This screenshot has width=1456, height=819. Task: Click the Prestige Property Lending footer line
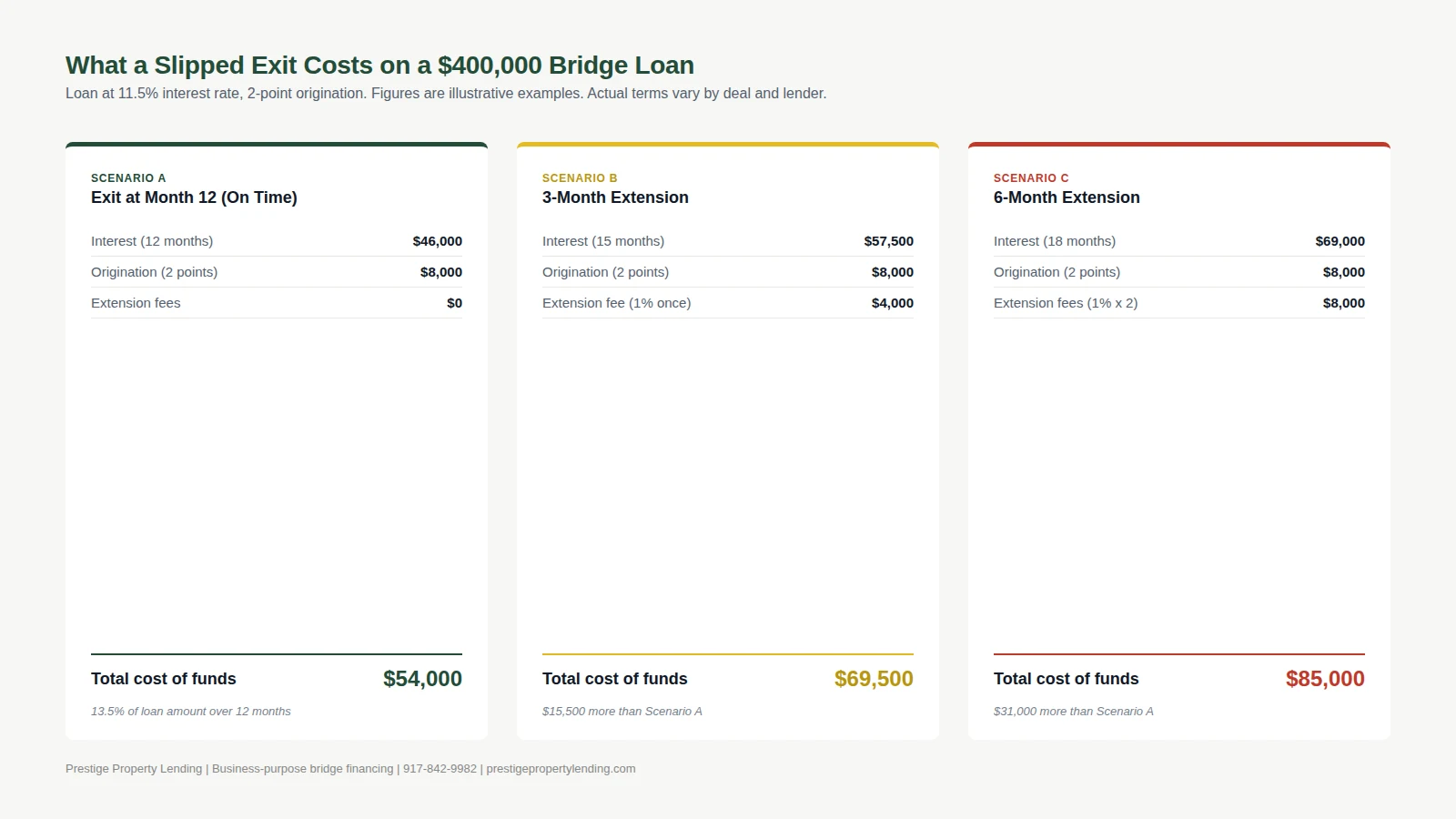tap(350, 769)
